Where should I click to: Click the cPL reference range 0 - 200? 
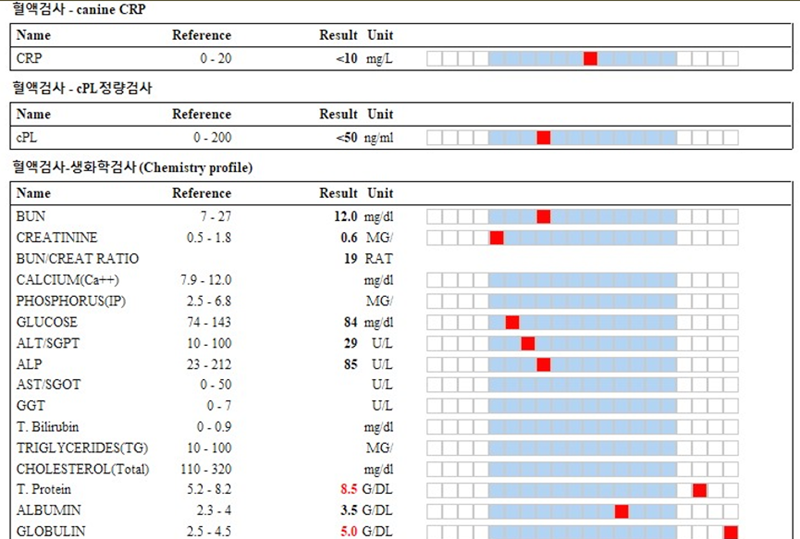212,138
